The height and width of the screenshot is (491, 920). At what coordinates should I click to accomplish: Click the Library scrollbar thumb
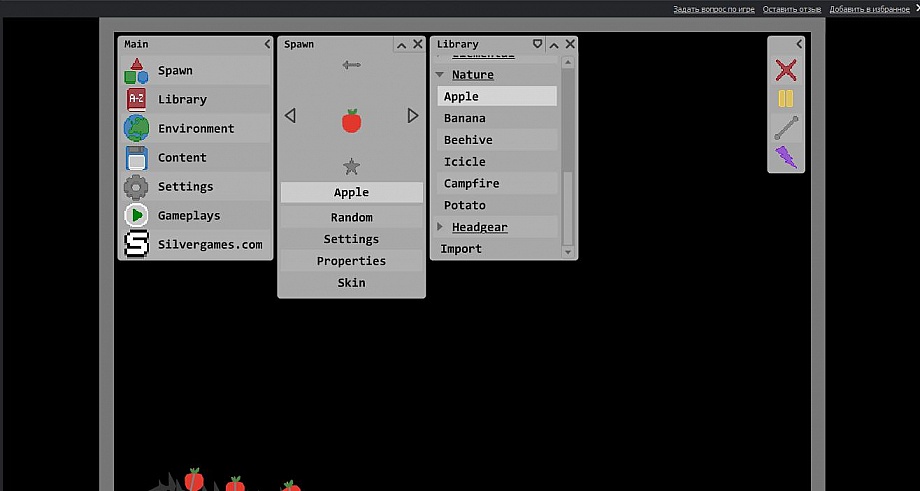coord(567,208)
